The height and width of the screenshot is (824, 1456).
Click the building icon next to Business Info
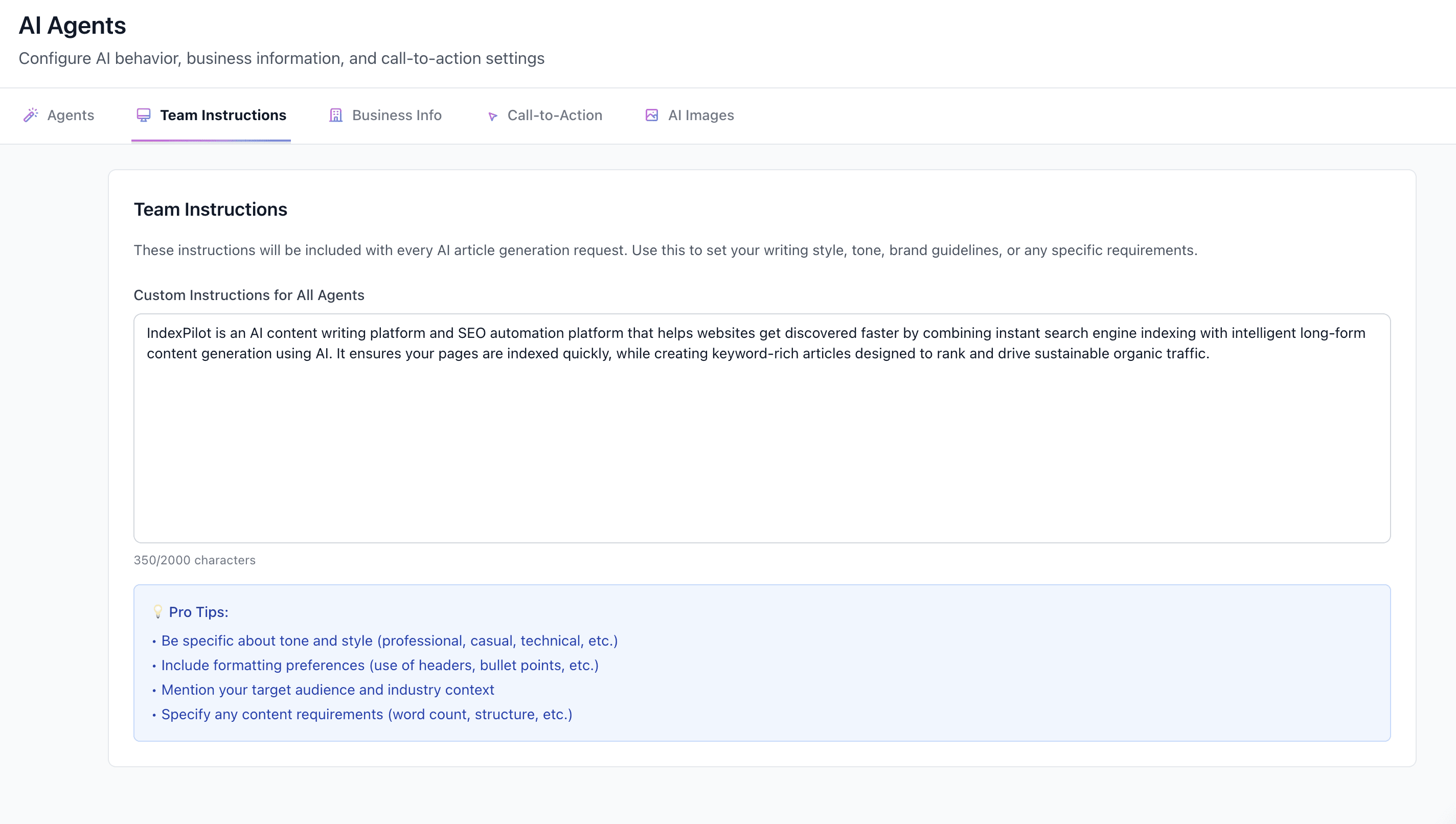pyautogui.click(x=335, y=115)
